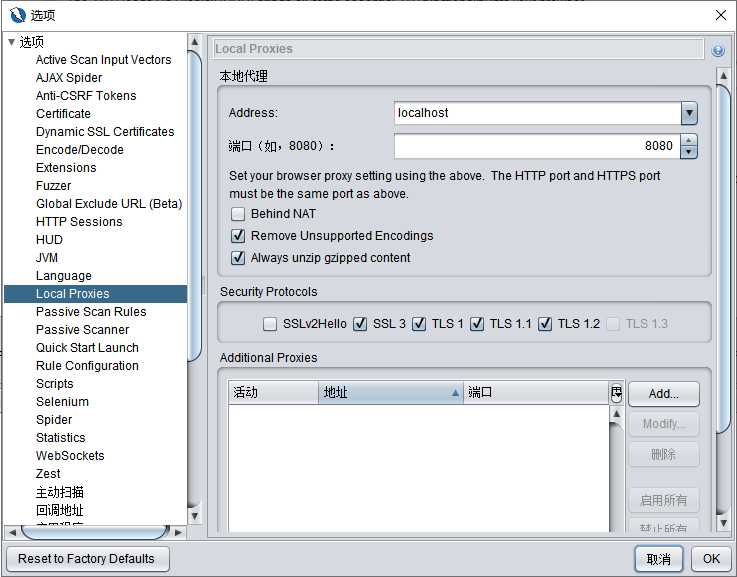737x577 pixels.
Task: Click the Add... proxy button
Action: point(664,394)
